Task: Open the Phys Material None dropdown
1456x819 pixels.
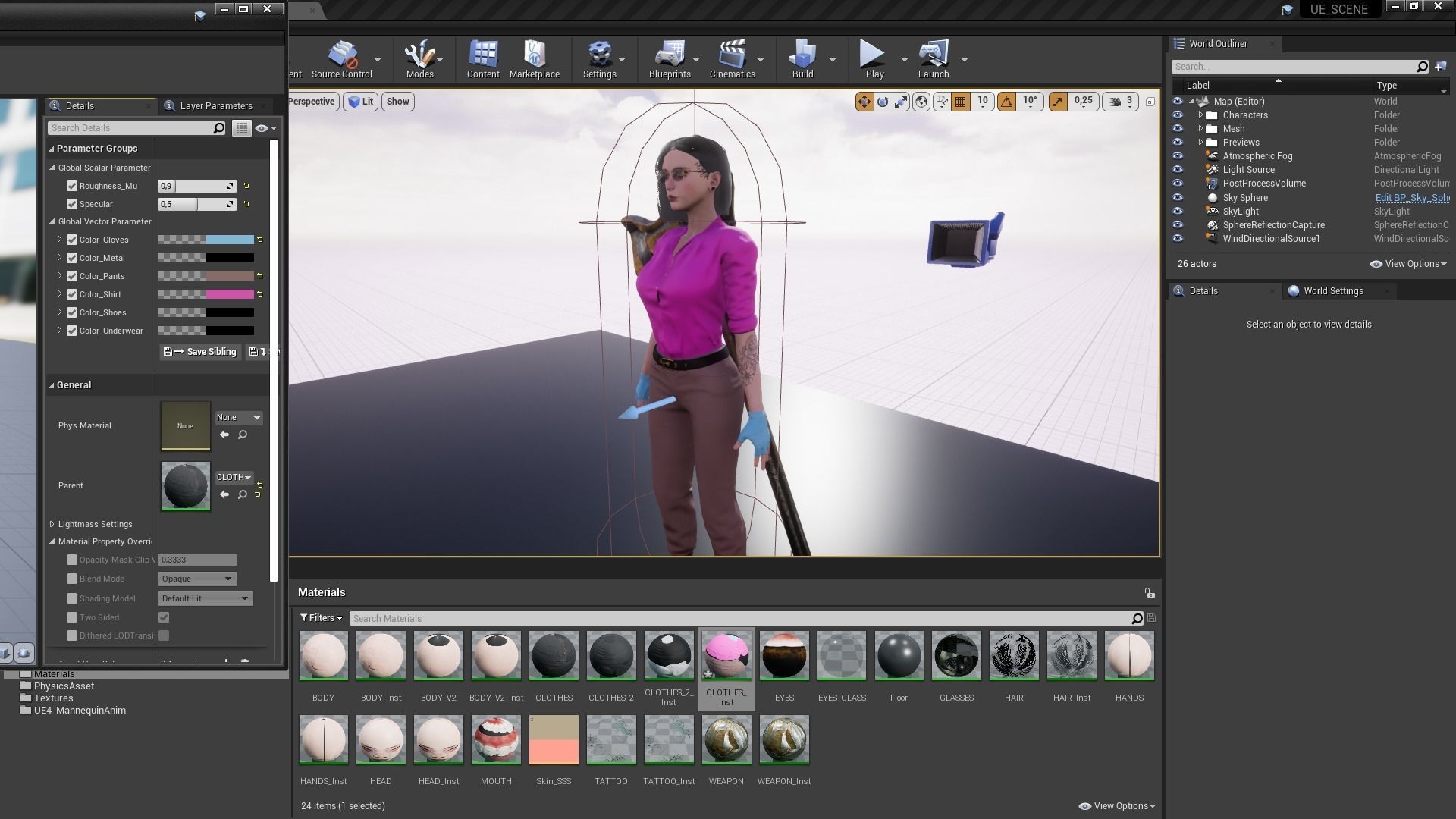Action: click(238, 418)
